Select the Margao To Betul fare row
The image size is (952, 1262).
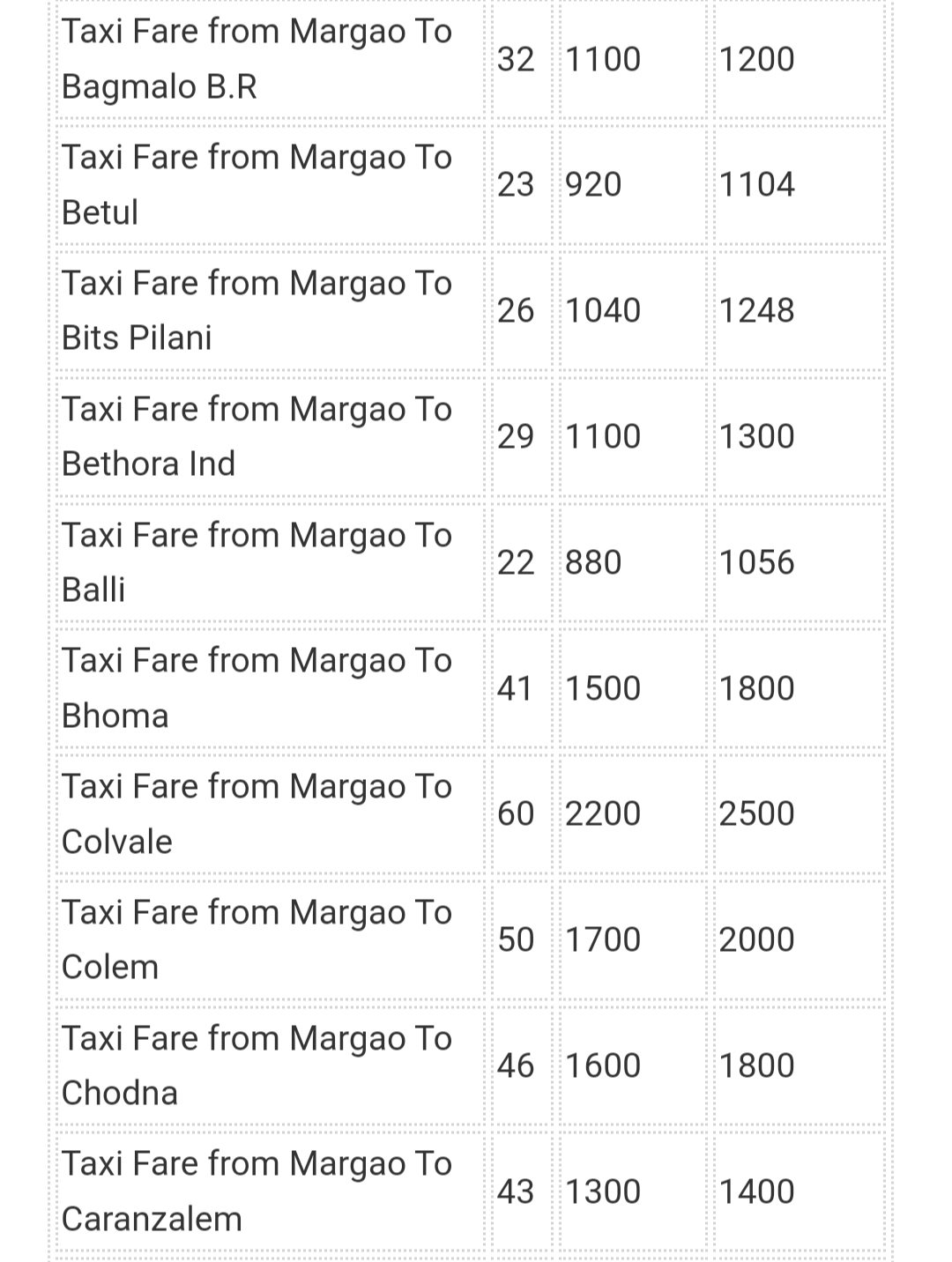pos(471,185)
